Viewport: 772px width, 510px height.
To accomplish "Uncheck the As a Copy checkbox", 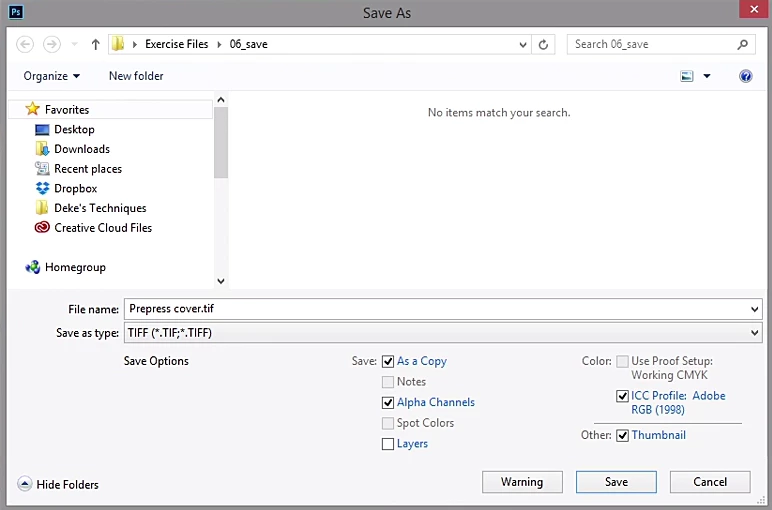I will pos(388,361).
